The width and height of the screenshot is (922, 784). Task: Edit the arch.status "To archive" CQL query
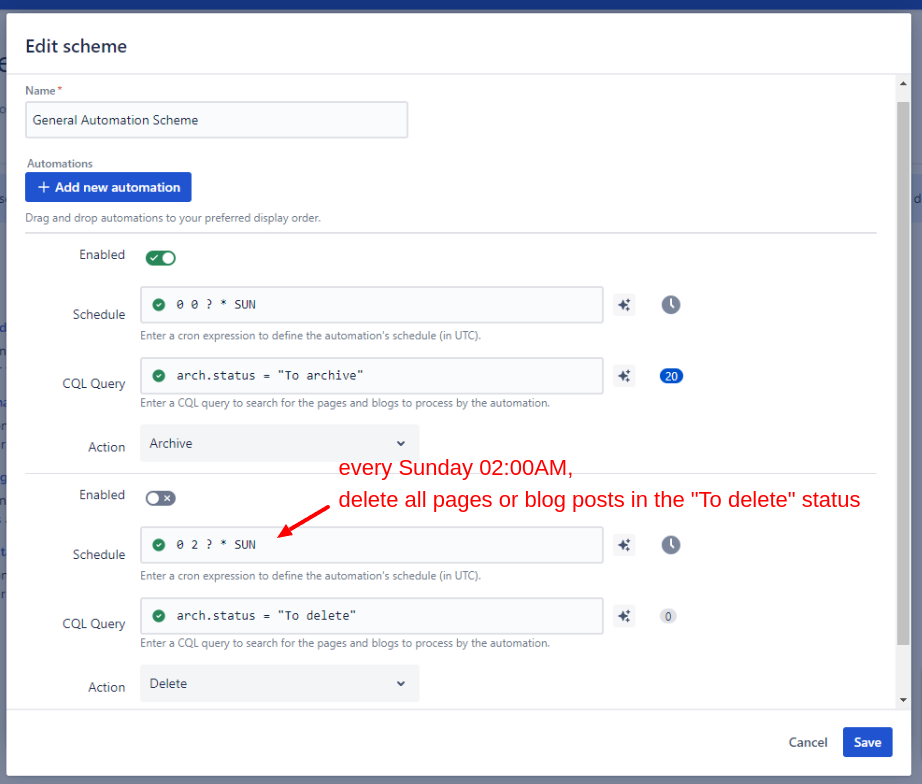pos(372,376)
